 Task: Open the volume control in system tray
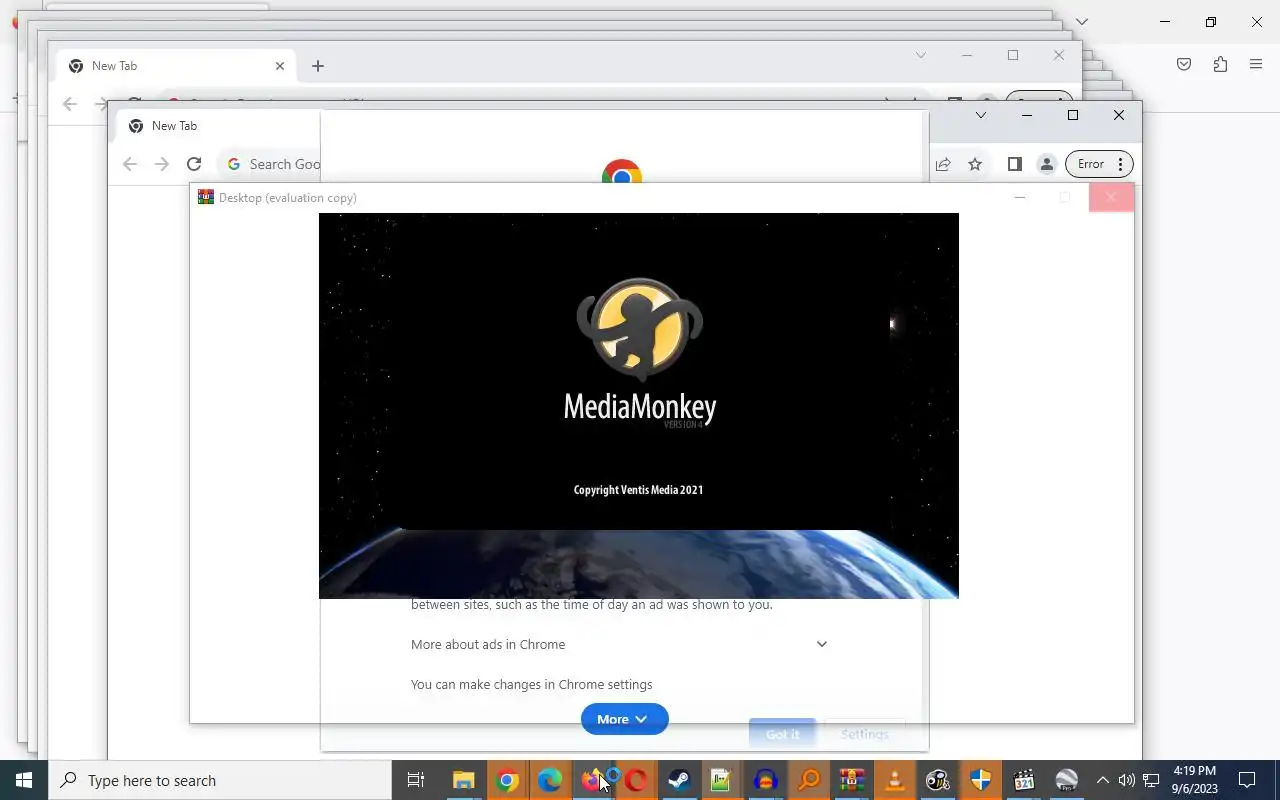1127,780
